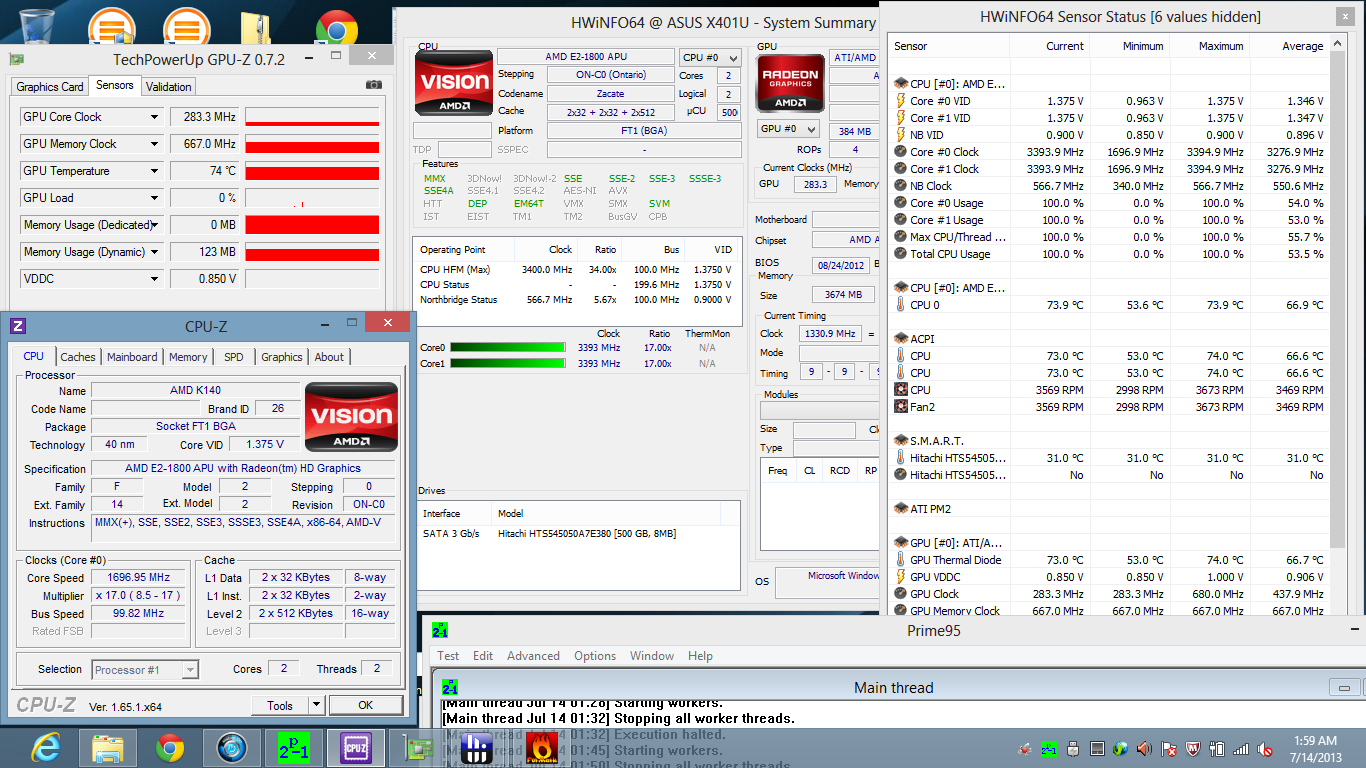The height and width of the screenshot is (768, 1366).
Task: Open the VDDC sensor dropdown
Action: 154,279
